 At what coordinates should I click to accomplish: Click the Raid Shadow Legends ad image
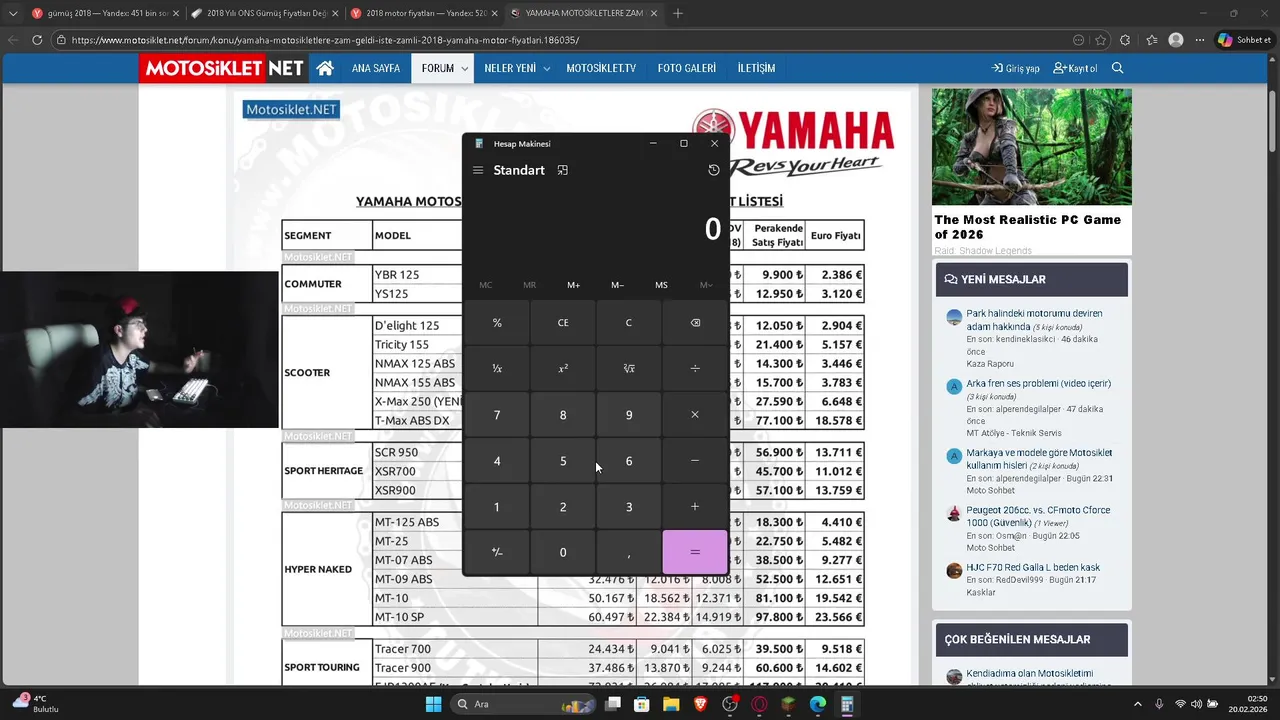(1032, 146)
